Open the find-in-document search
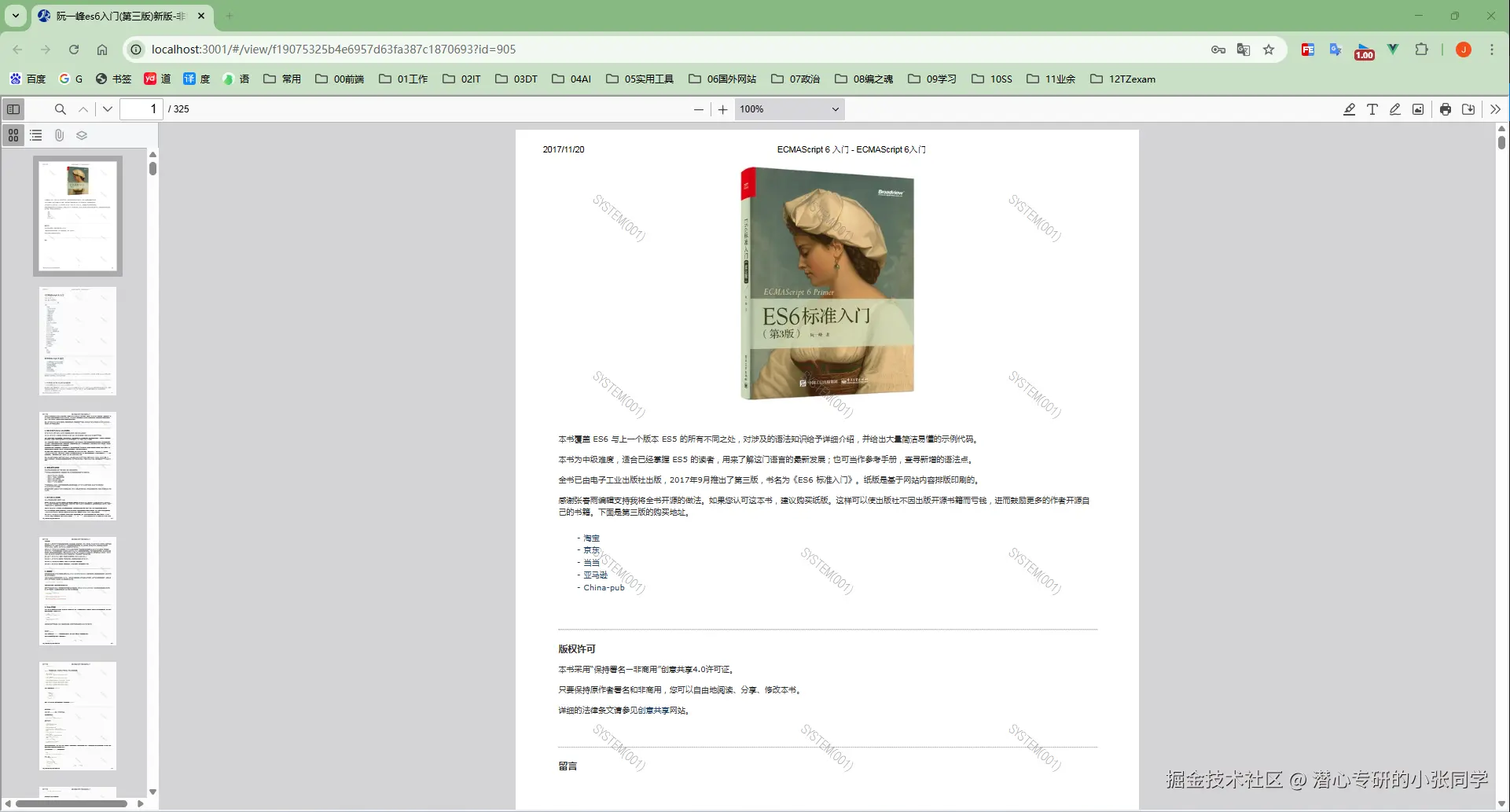Screen dimensions: 1510x812 pyautogui.click(x=60, y=109)
